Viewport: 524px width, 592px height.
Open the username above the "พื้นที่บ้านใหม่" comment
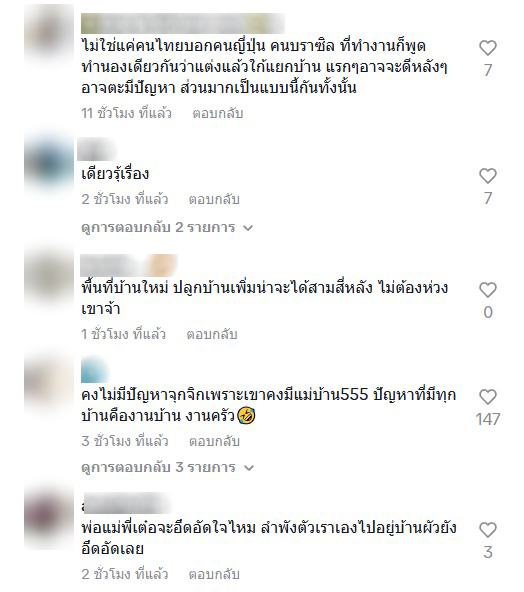tap(129, 265)
